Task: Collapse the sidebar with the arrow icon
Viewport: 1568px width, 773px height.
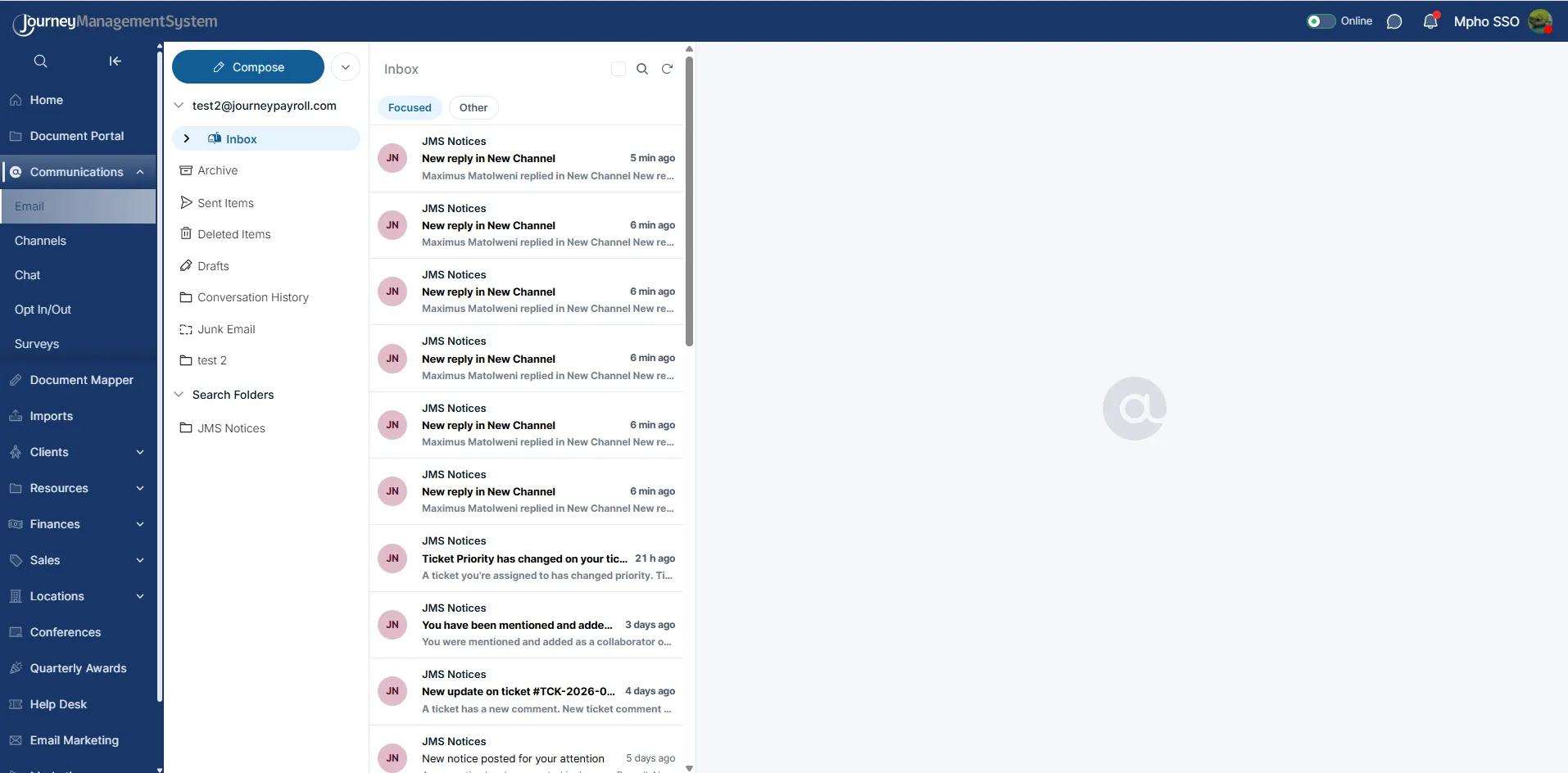Action: pyautogui.click(x=116, y=61)
